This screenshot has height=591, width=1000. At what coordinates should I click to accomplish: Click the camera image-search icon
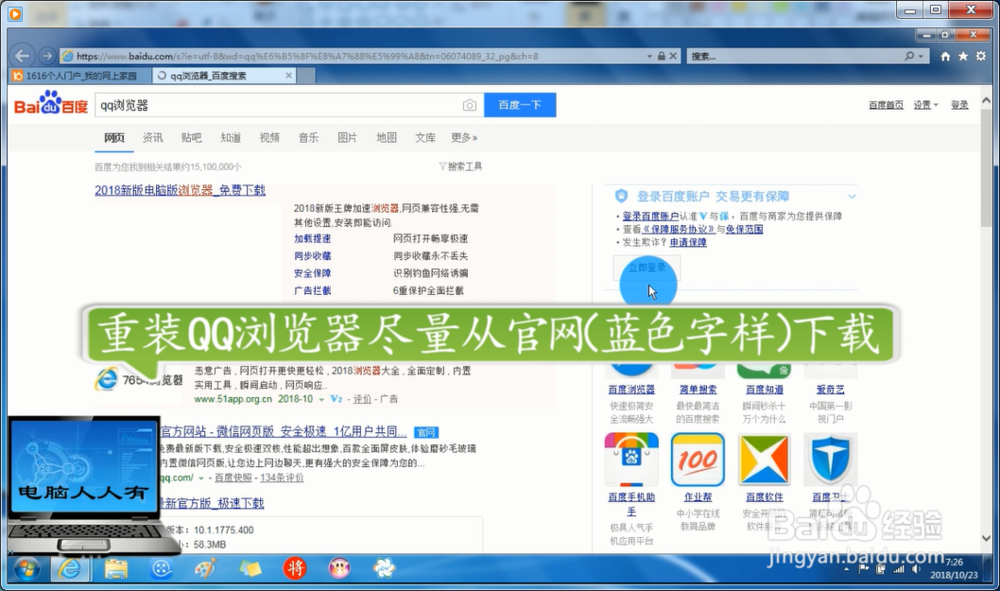(x=469, y=105)
